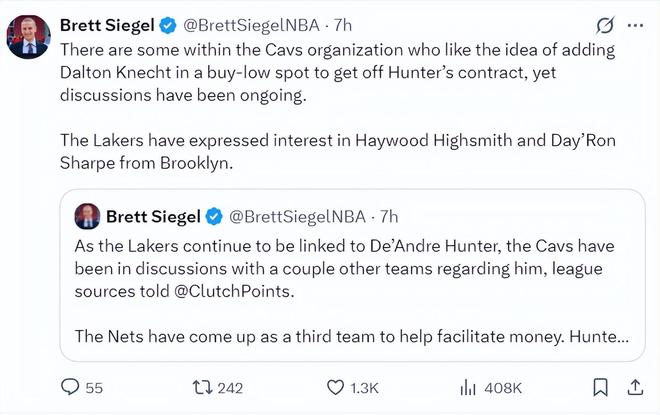The width and height of the screenshot is (660, 415).
Task: Click the 7h timestamp on main tweet
Action: click(x=342, y=24)
